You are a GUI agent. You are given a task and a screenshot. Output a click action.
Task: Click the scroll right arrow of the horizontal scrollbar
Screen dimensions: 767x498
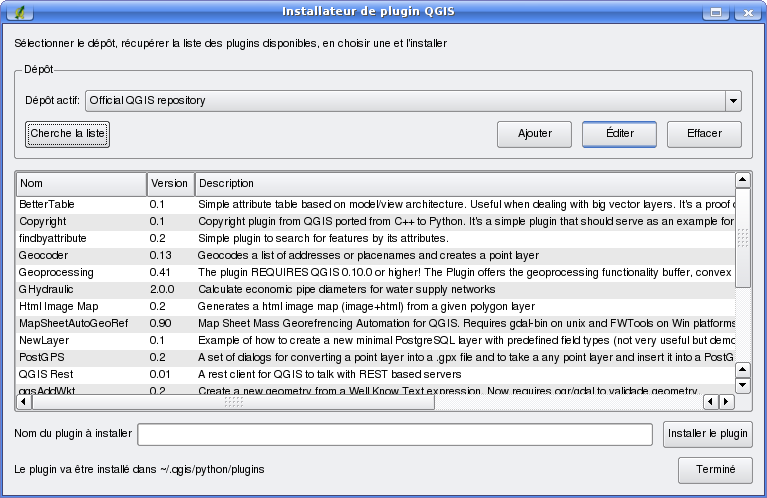point(726,402)
